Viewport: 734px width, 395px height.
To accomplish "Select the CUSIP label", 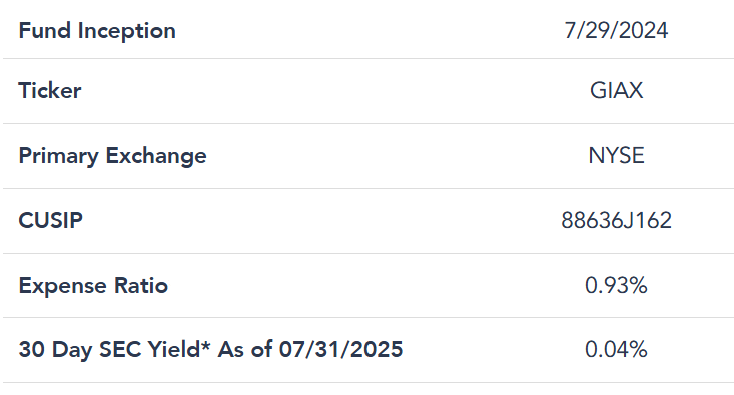I will (51, 220).
